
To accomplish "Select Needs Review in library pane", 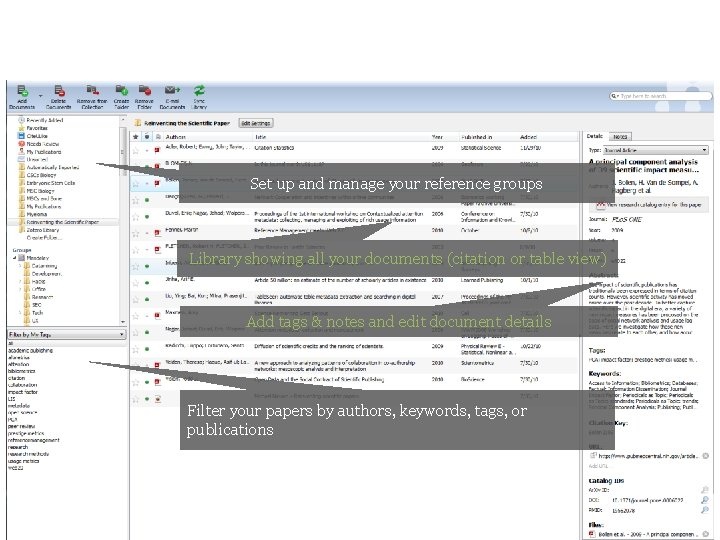I will 42,144.
